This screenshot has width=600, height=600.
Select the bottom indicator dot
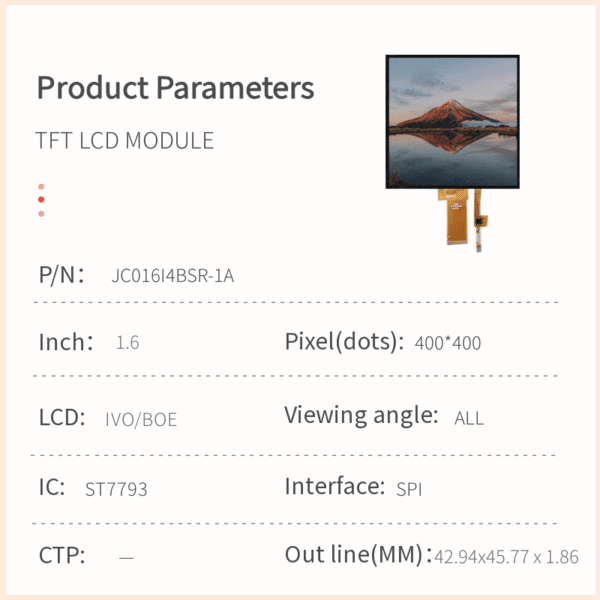(x=41, y=213)
